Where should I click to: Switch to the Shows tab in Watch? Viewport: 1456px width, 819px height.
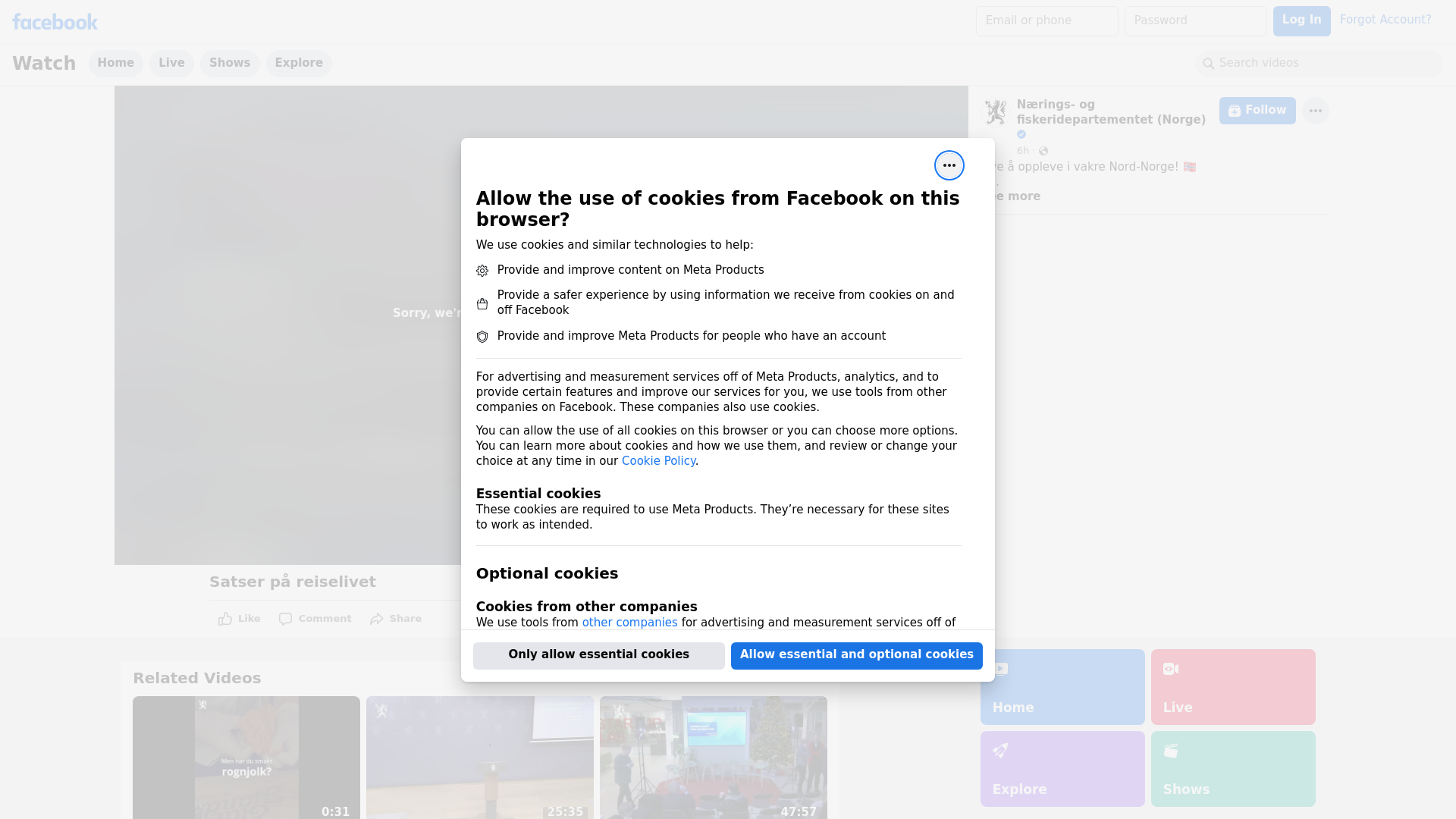click(230, 63)
